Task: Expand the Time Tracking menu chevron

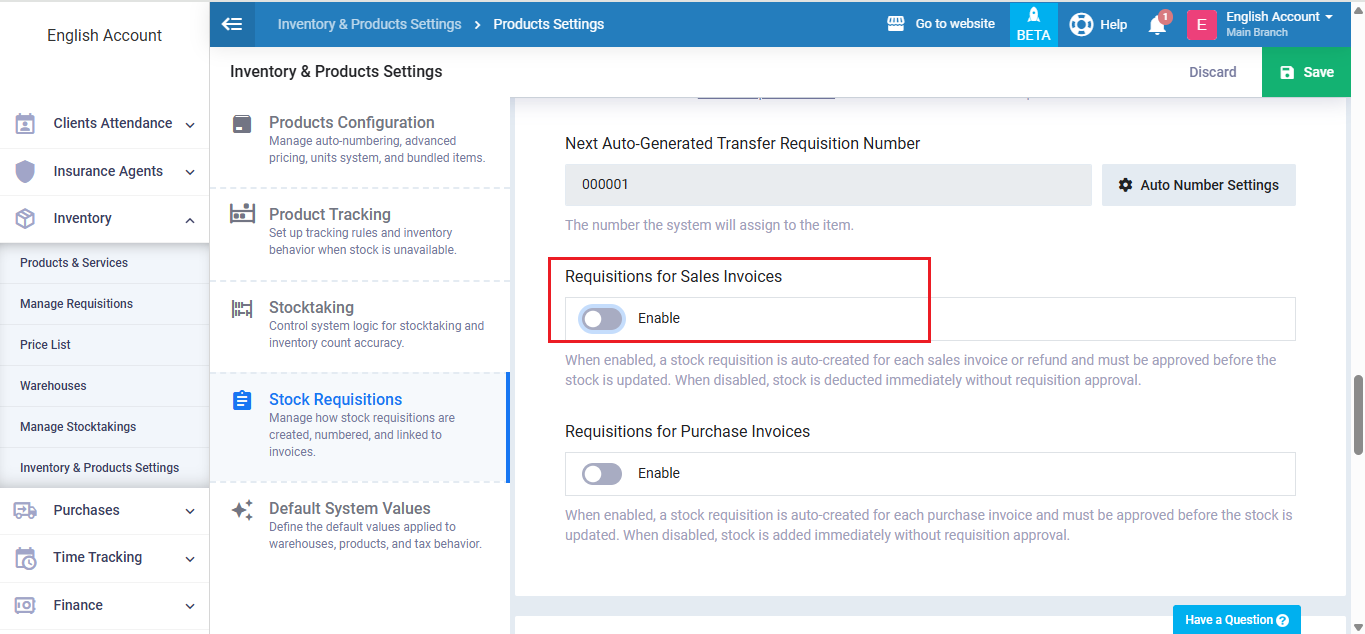Action: click(x=190, y=559)
